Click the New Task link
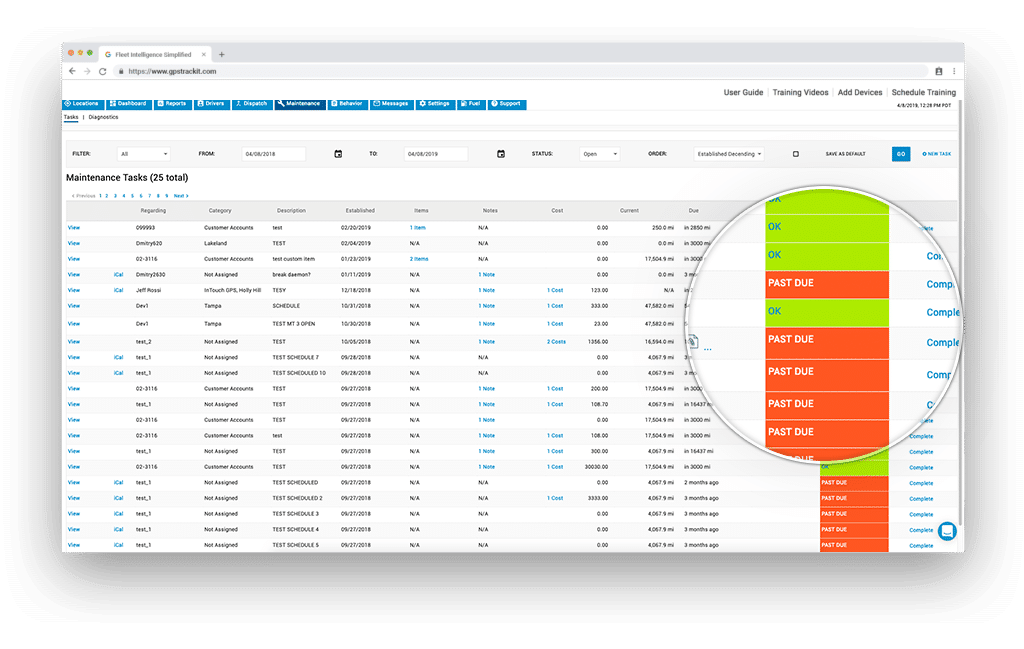The width and height of the screenshot is (1024, 649). (x=937, y=154)
